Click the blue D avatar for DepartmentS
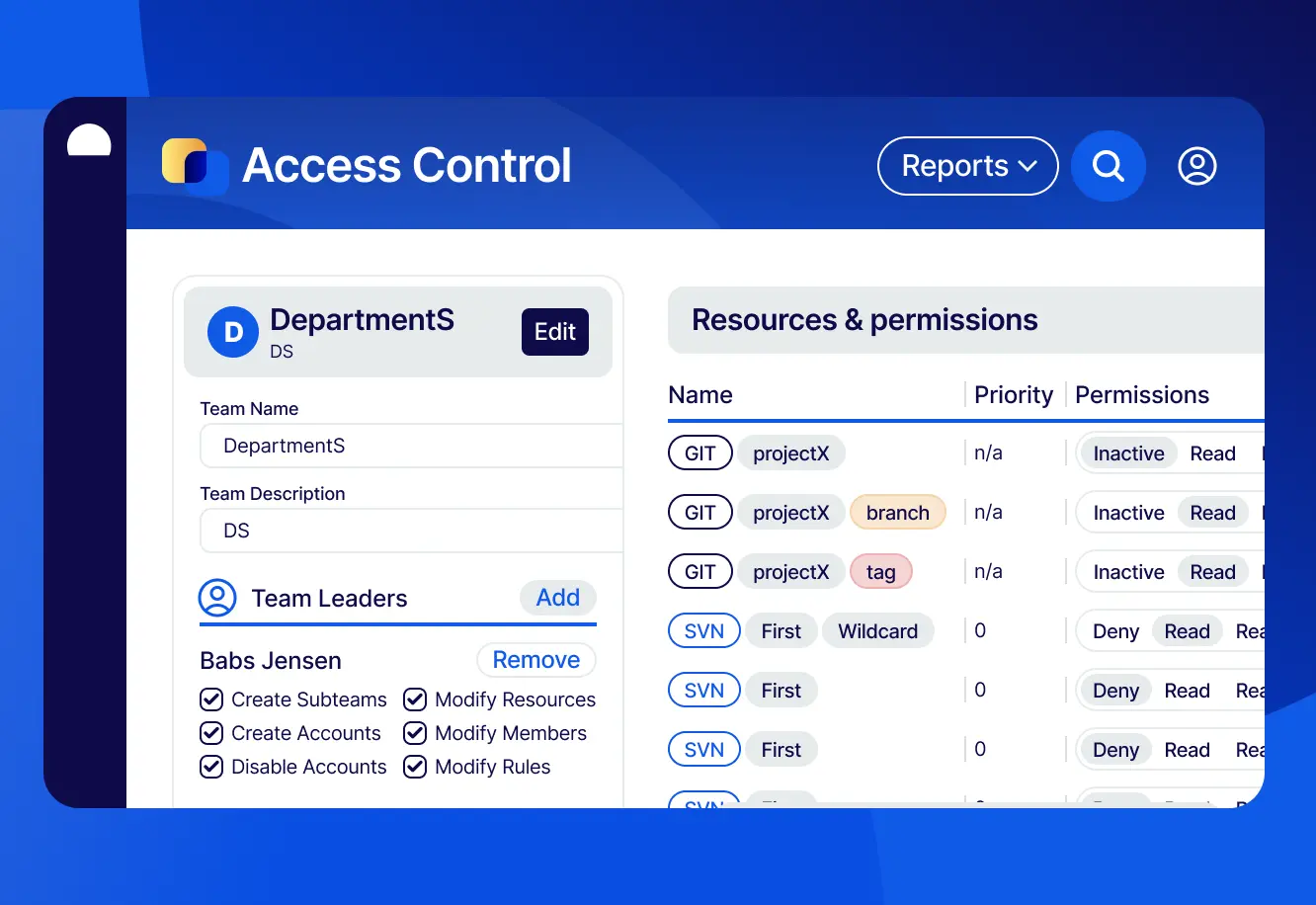The image size is (1316, 905). coord(233,332)
